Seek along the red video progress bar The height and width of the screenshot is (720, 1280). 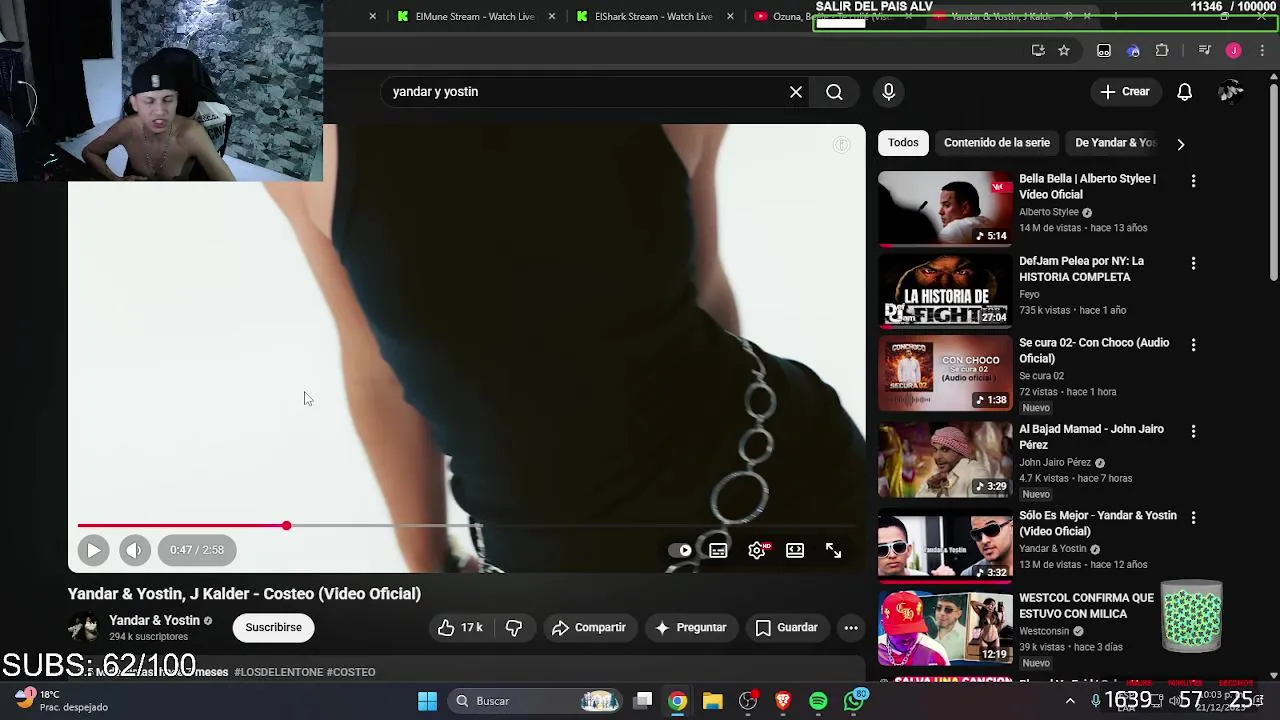(x=466, y=525)
